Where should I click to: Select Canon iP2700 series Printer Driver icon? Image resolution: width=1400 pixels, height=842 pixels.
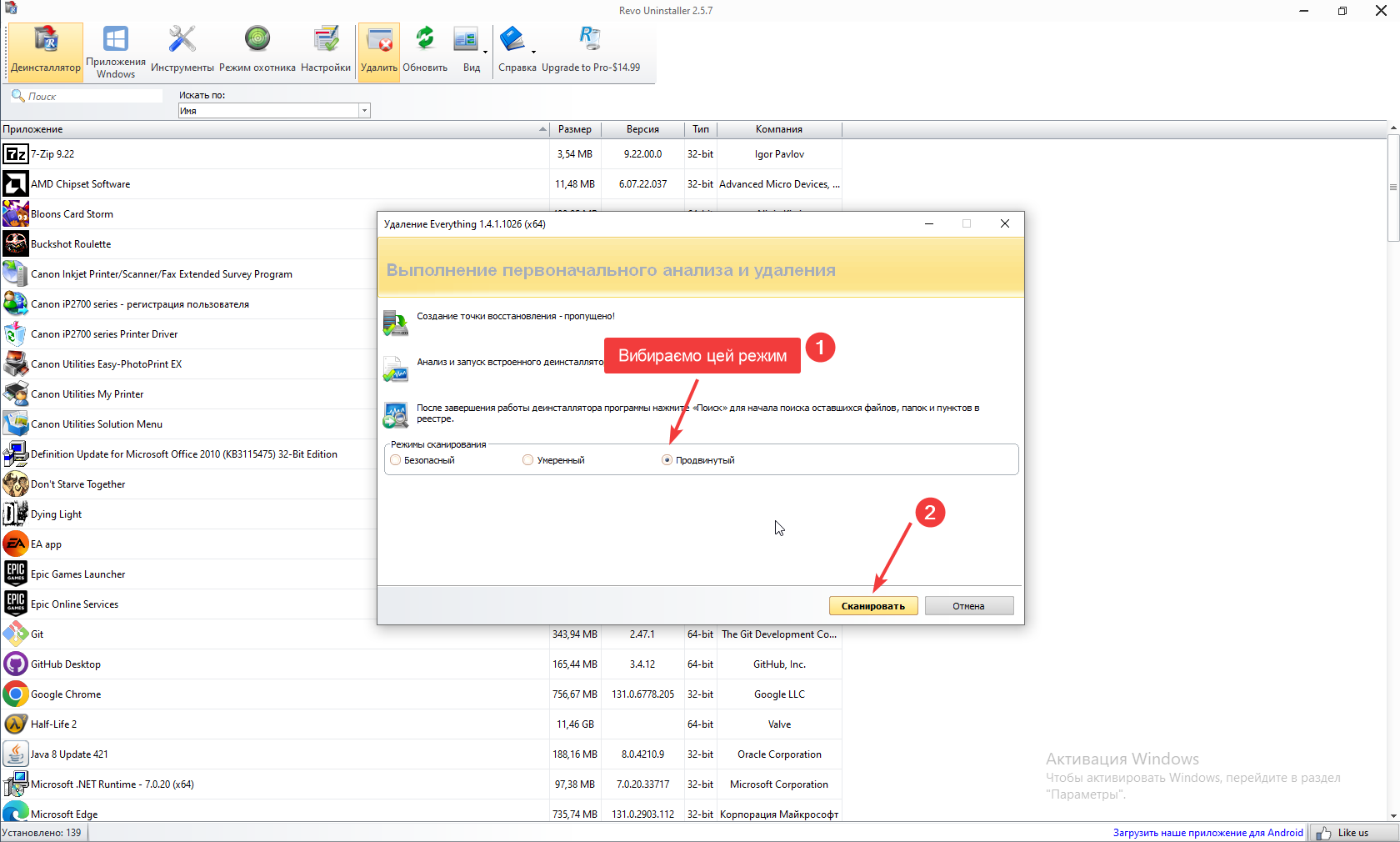[16, 334]
